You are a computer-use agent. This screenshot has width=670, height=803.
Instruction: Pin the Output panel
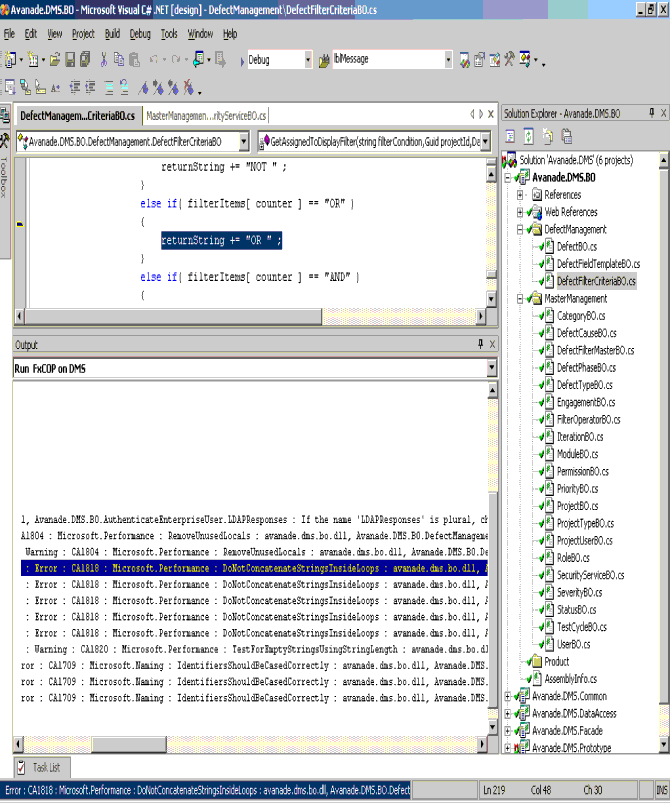[480, 344]
